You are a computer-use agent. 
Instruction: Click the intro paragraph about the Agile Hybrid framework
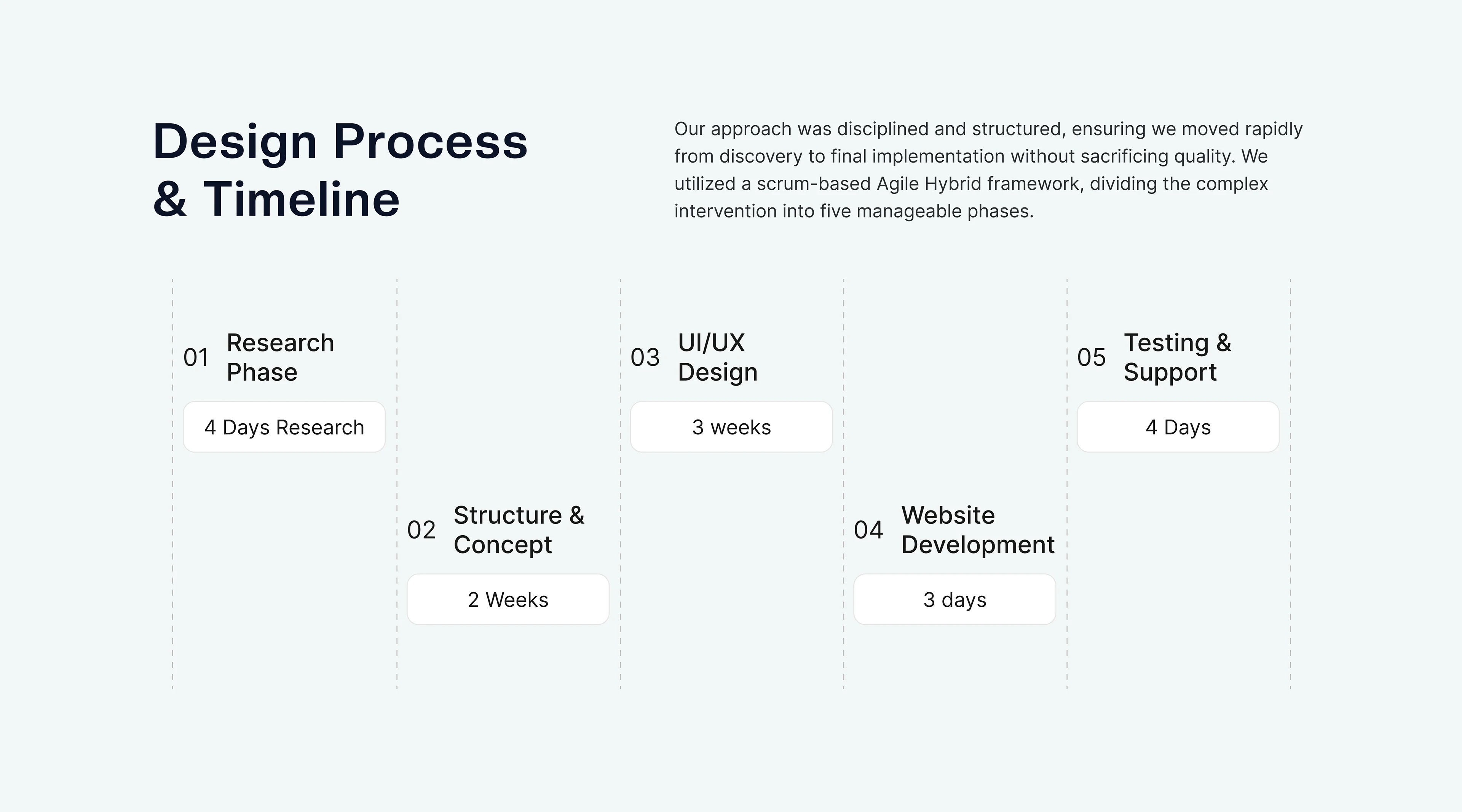coord(988,170)
